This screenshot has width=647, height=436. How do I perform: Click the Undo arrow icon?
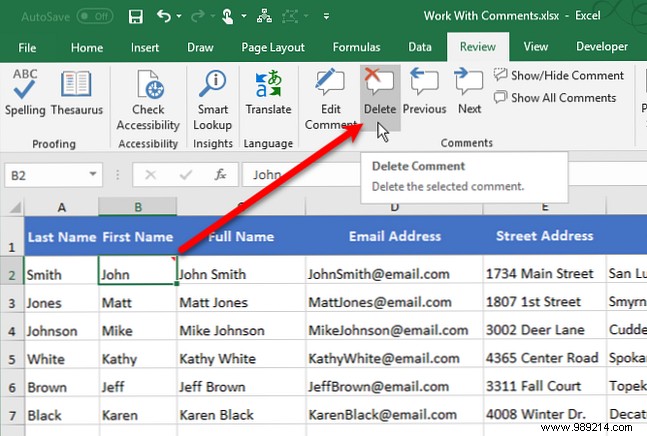click(x=163, y=16)
